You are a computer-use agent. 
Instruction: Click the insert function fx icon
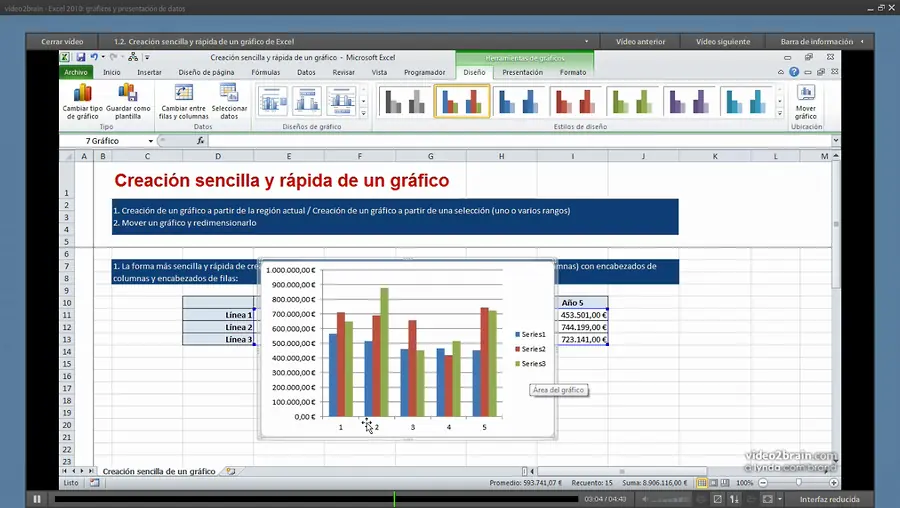coord(200,141)
